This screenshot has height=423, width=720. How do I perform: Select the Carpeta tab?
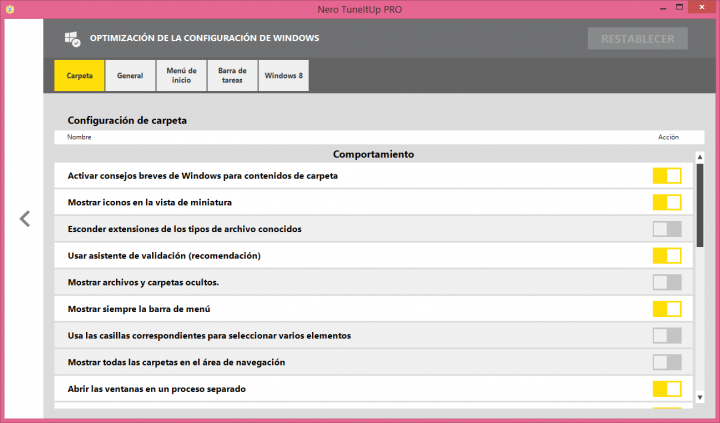[x=79, y=76]
